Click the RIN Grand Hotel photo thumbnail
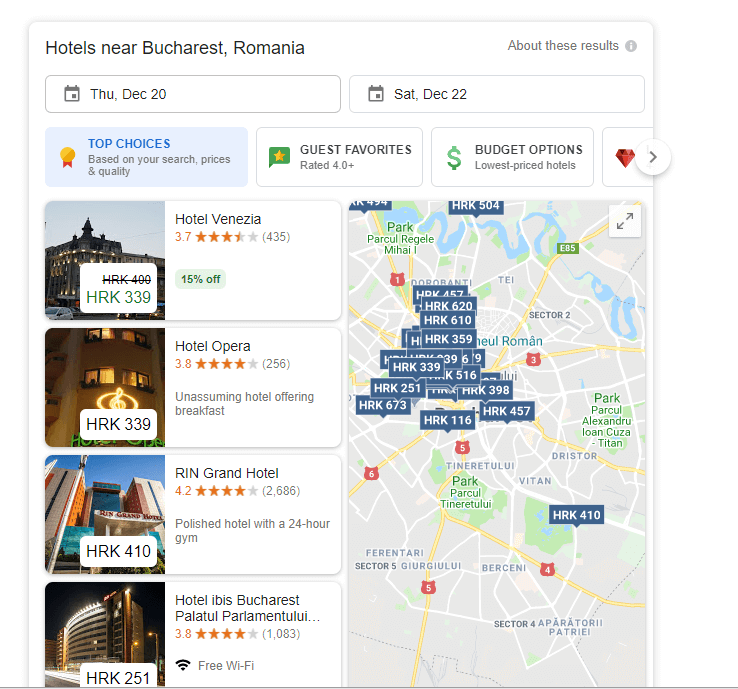Screen dimensions: 738x689 (105, 514)
